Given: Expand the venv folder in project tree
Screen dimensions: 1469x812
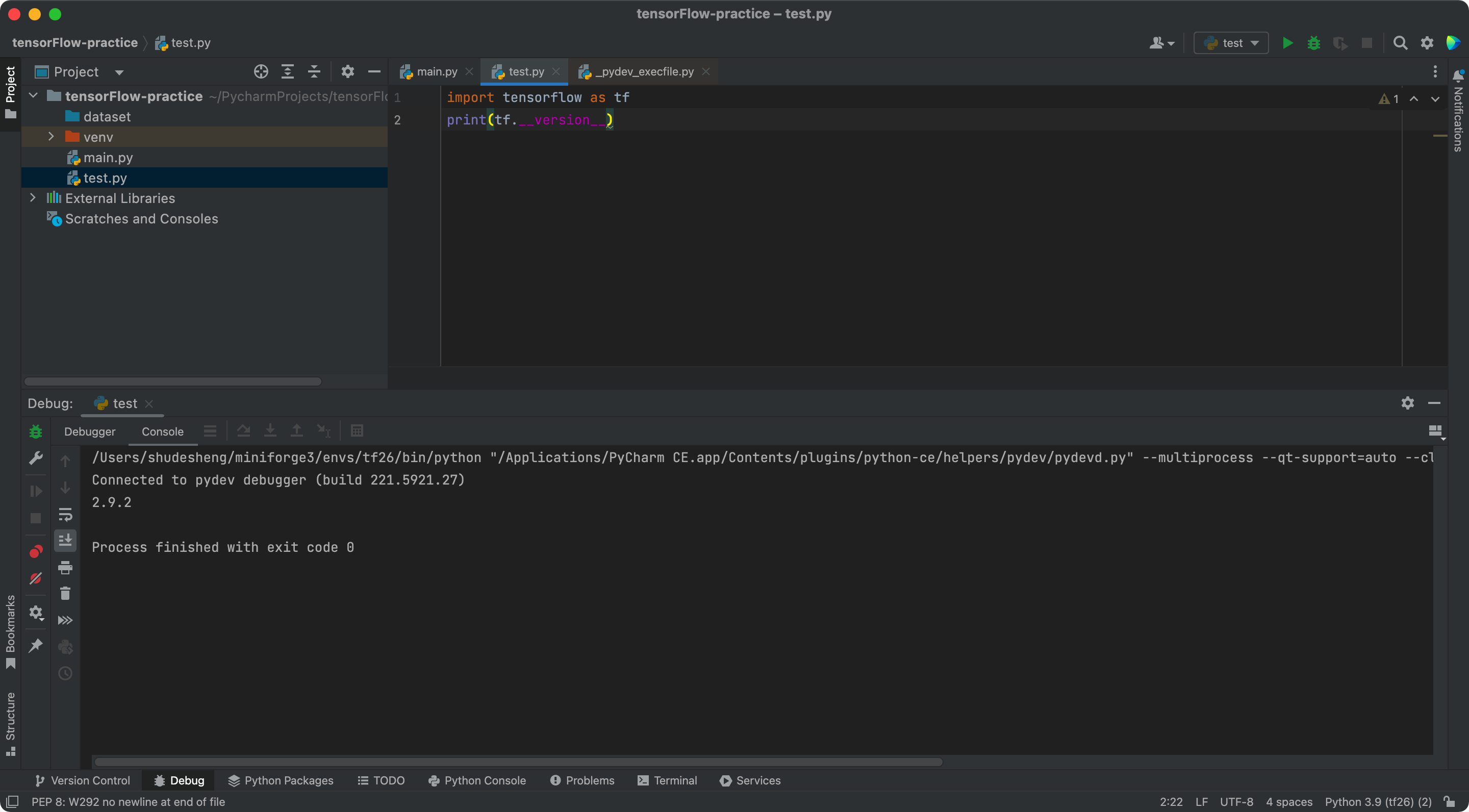Looking at the screenshot, I should pyautogui.click(x=51, y=136).
